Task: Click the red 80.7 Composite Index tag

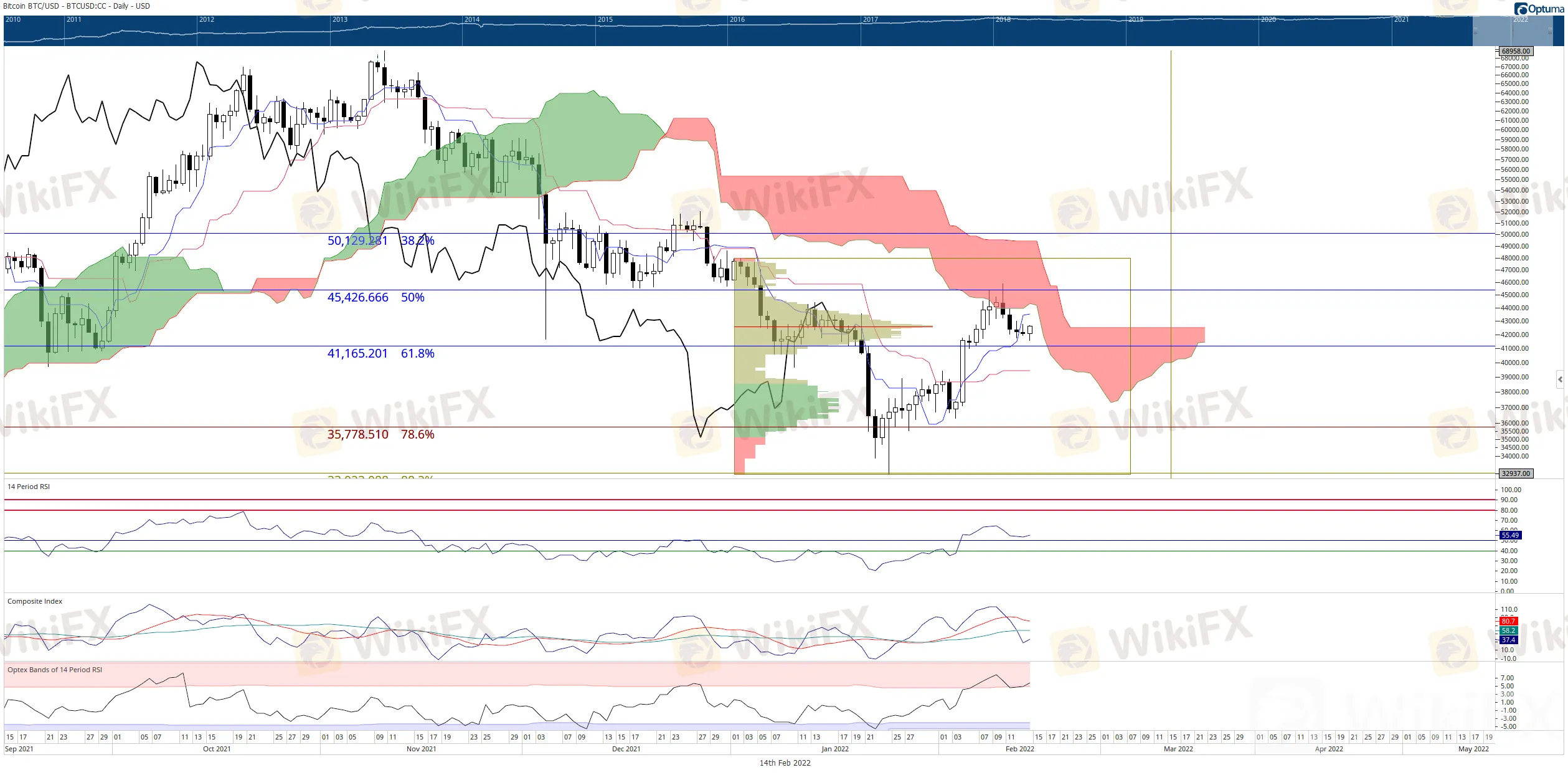Action: [x=1508, y=621]
